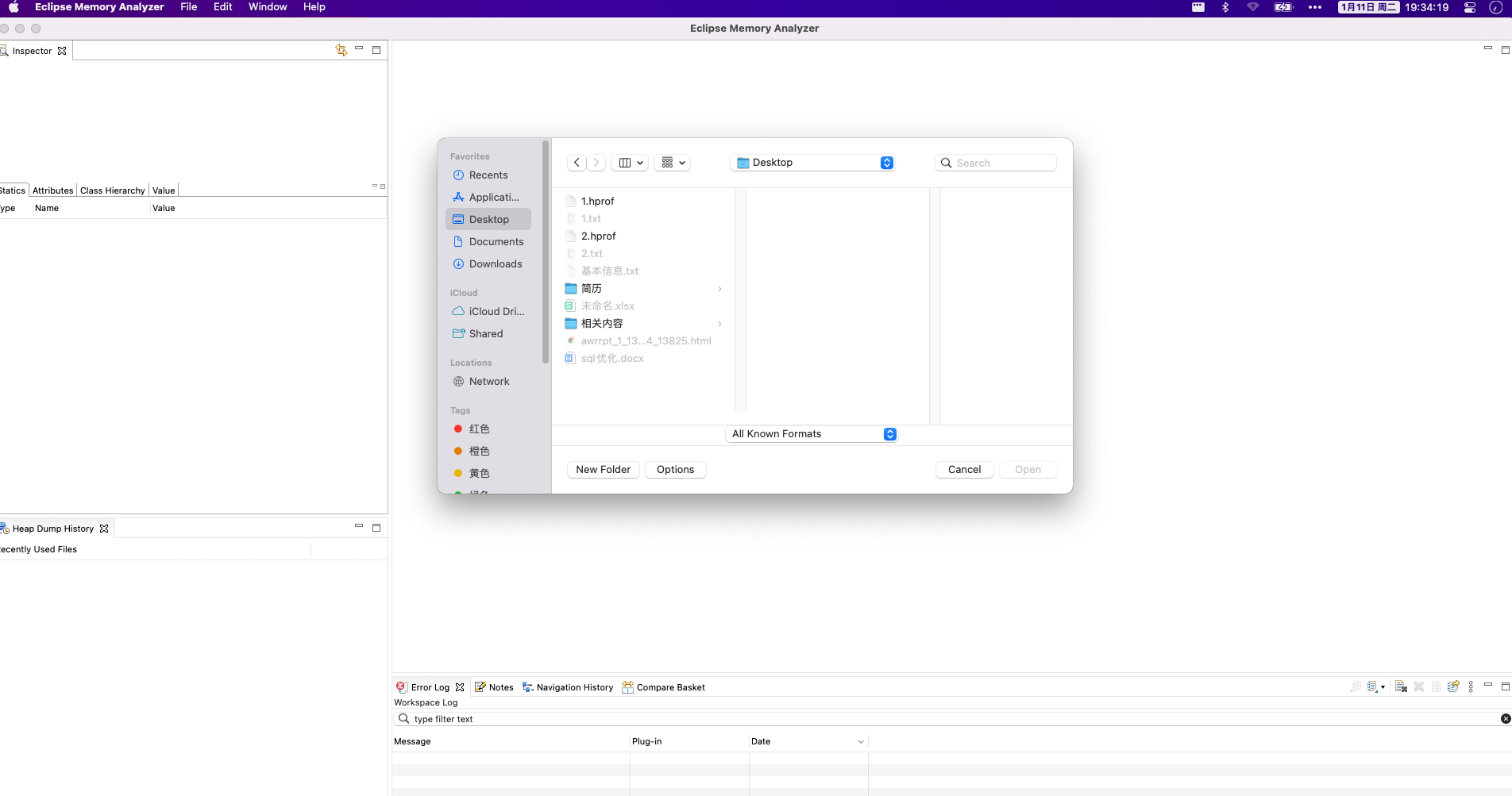Open the All Known Formats dropdown

coord(812,434)
